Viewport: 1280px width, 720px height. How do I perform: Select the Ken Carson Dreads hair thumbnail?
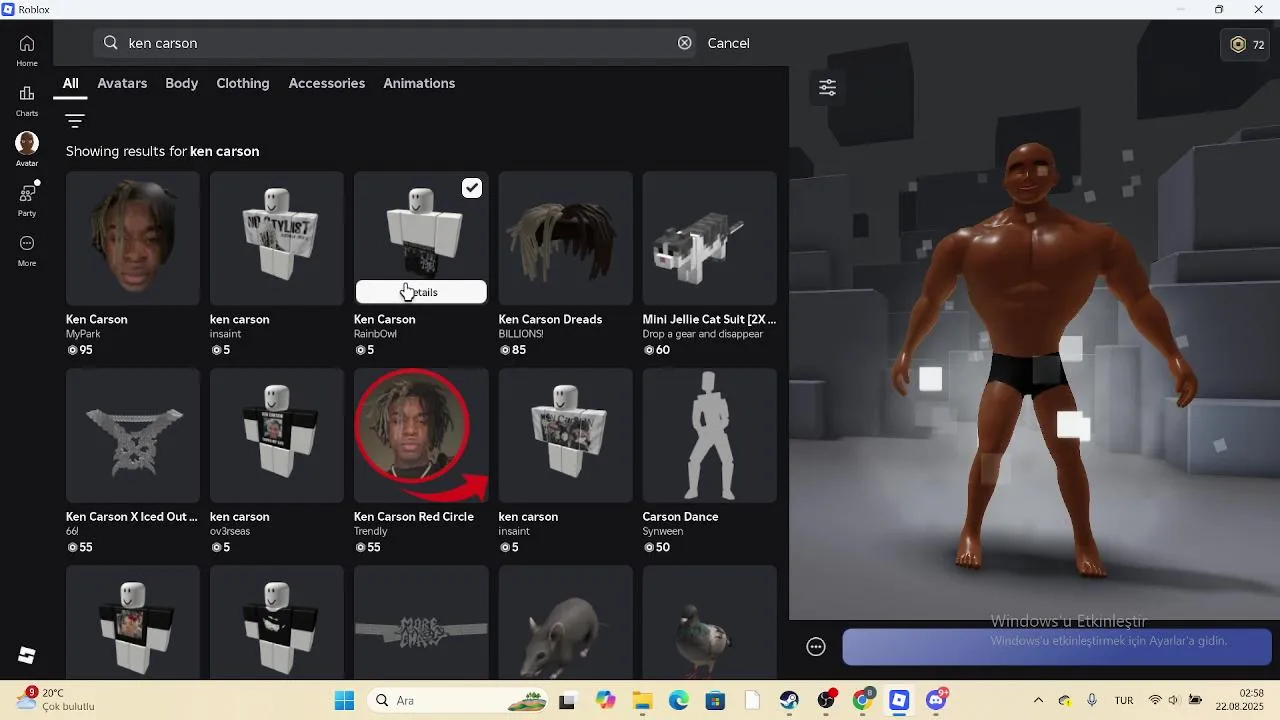(x=566, y=238)
